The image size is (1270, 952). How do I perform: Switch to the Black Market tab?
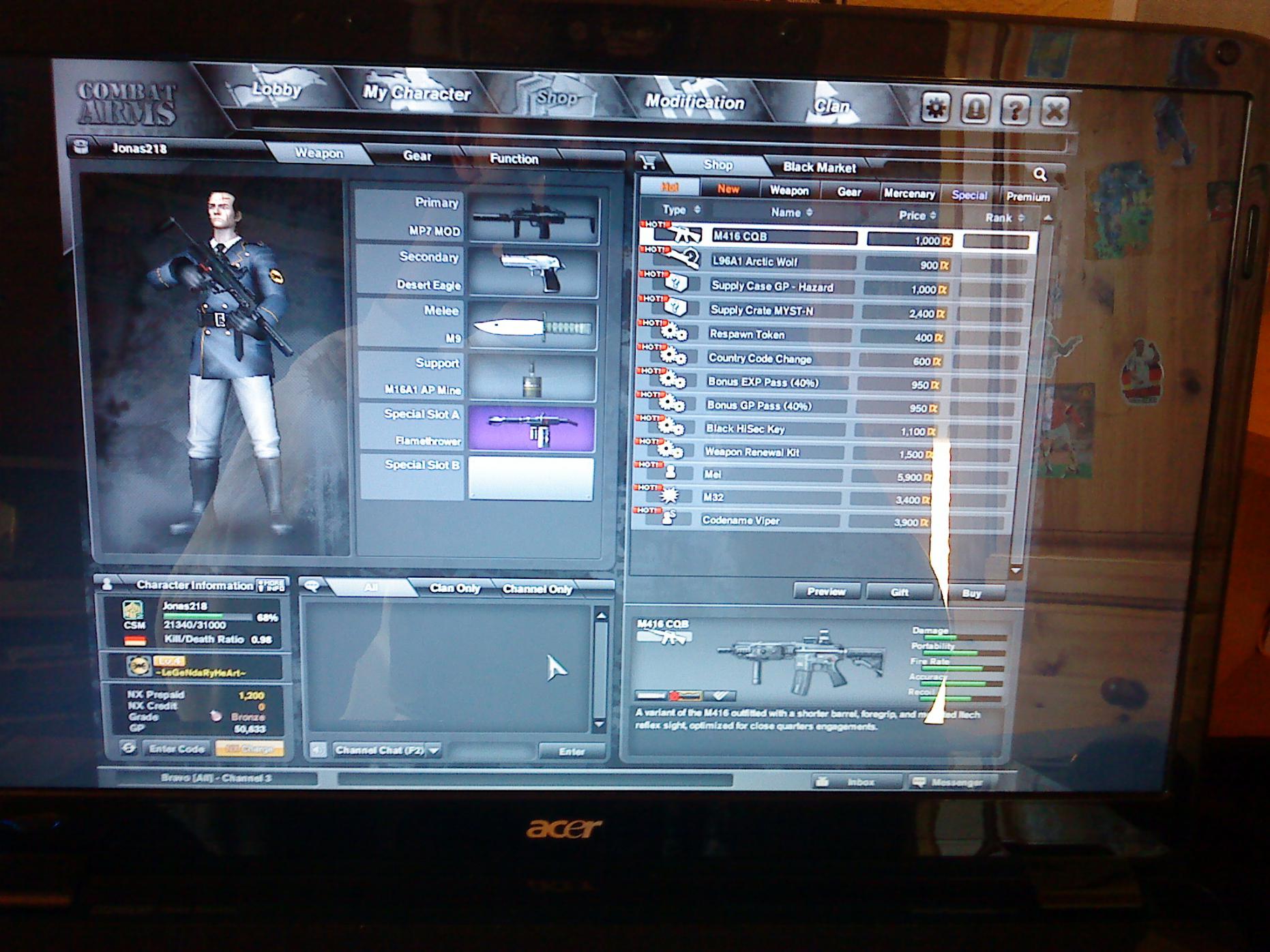point(819,167)
